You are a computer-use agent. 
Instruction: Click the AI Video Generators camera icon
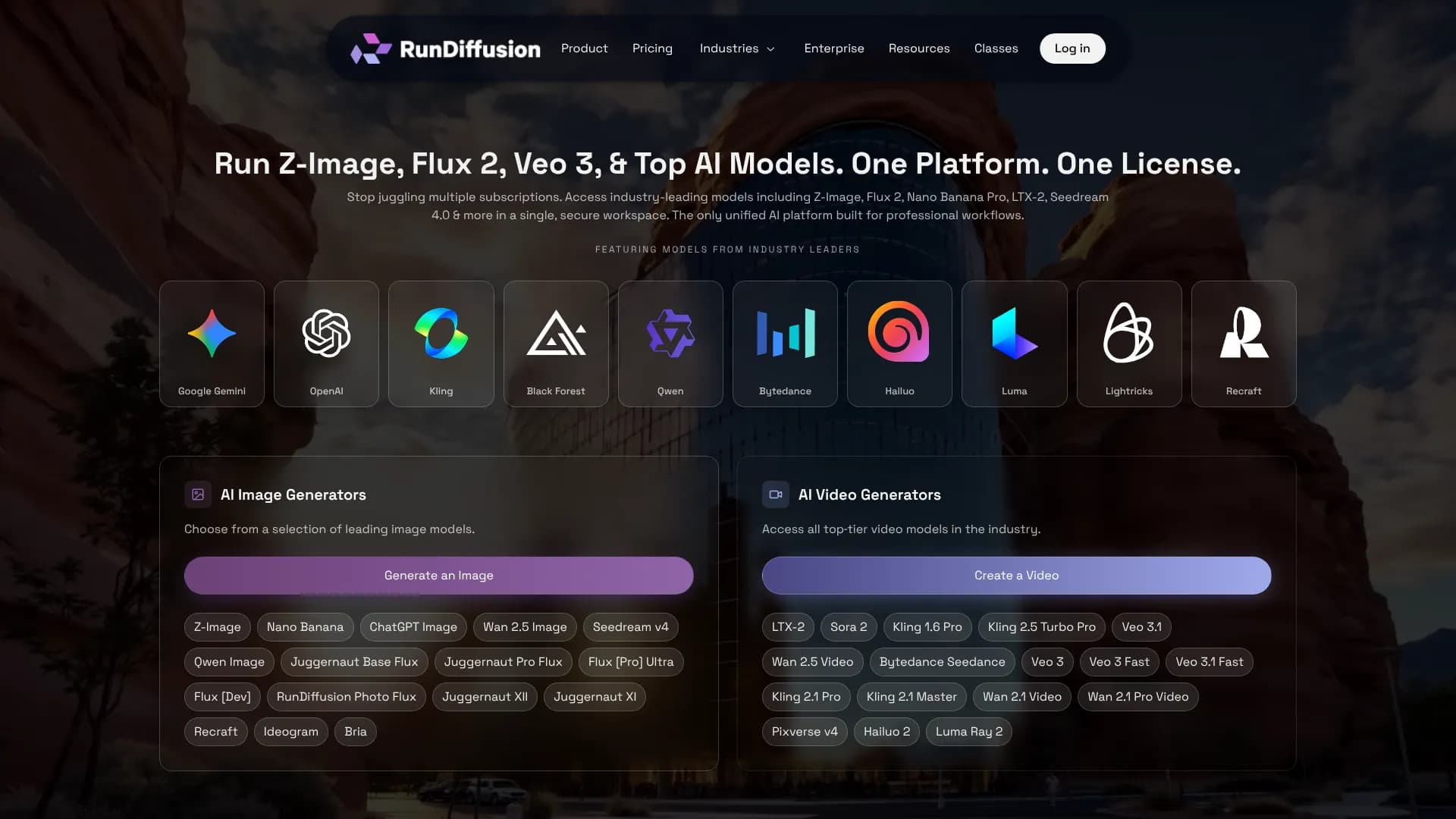[775, 494]
